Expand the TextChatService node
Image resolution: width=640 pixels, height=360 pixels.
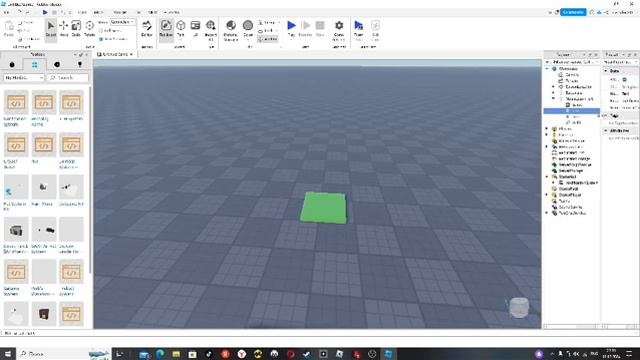[x=547, y=213]
